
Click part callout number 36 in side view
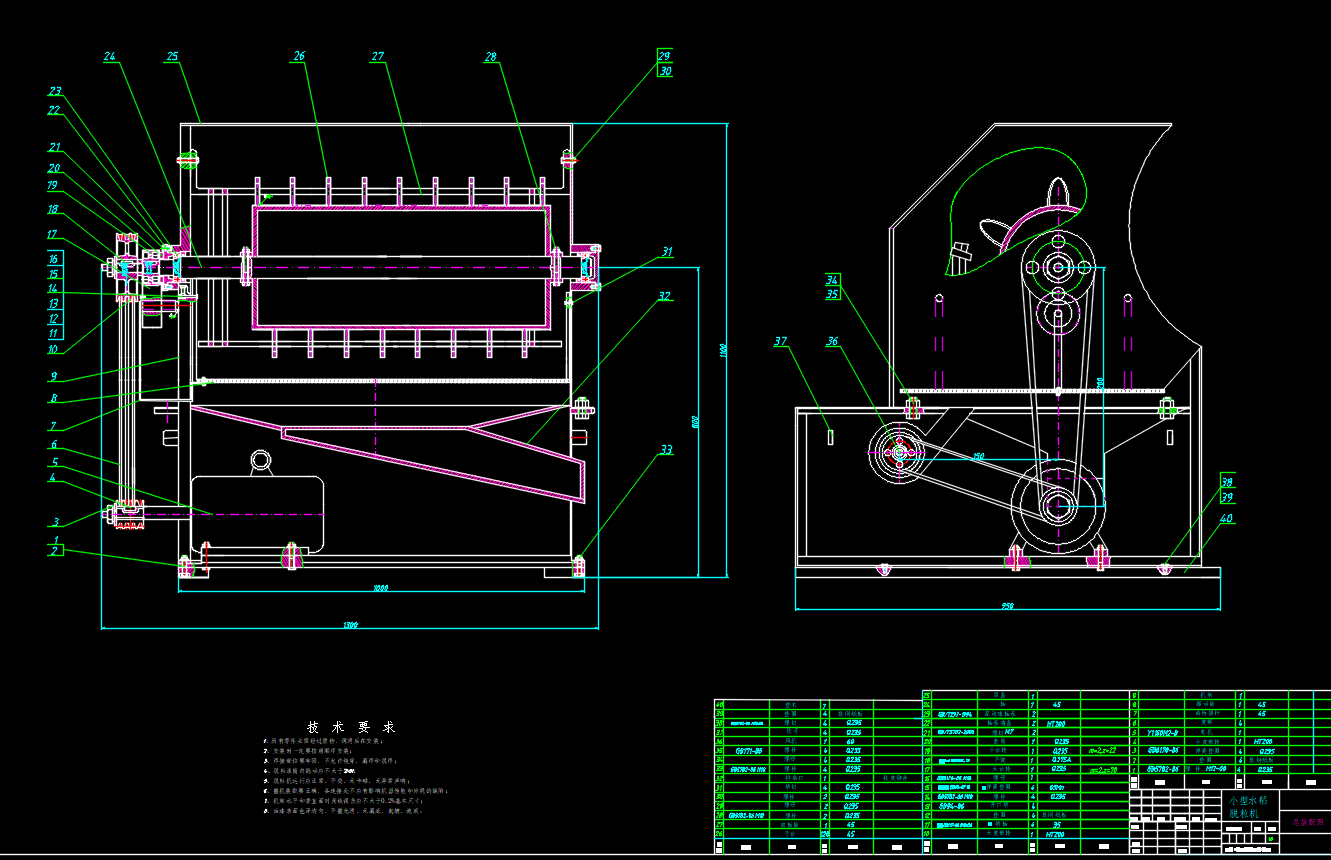(832, 342)
